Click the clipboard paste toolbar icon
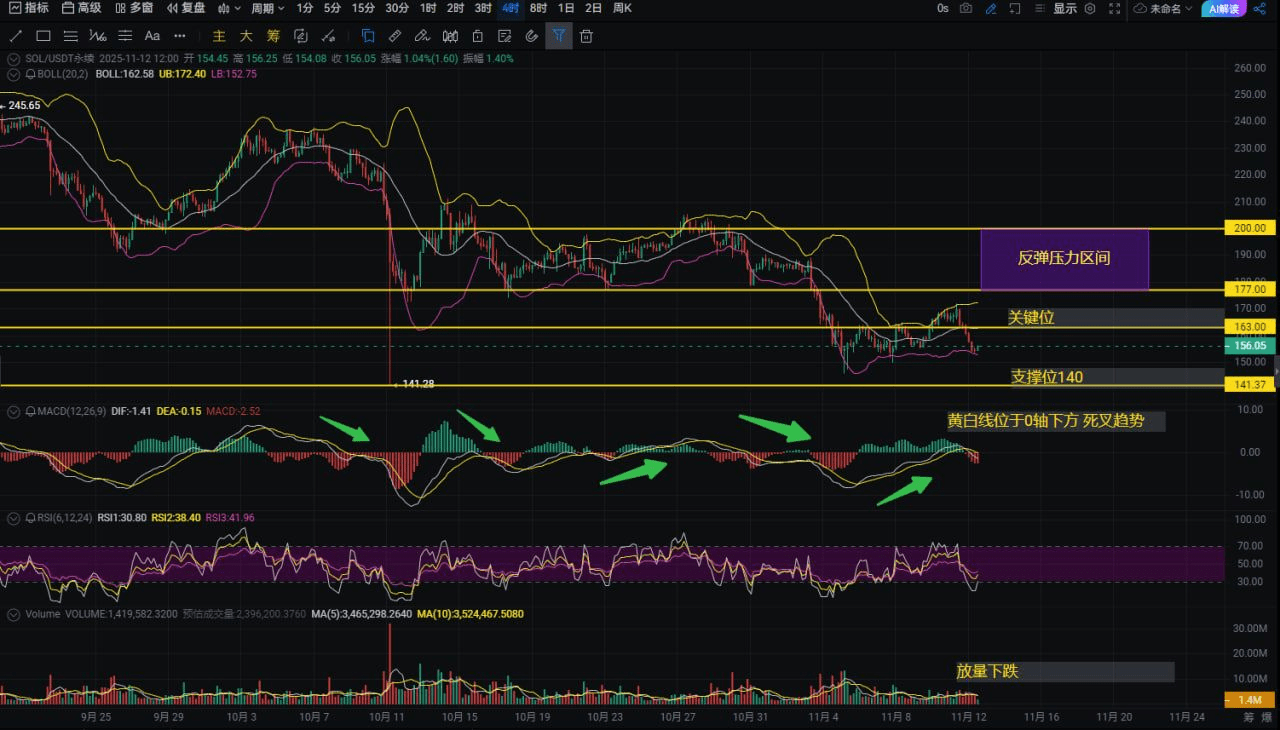Screen dimensions: 1280x730 click(477, 36)
